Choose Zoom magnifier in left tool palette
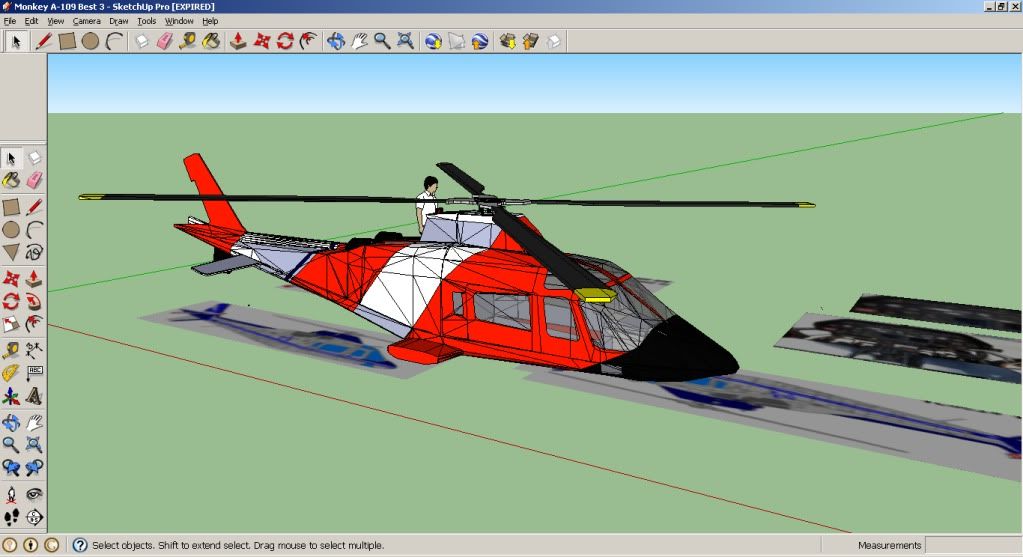1023x557 pixels. tap(11, 445)
